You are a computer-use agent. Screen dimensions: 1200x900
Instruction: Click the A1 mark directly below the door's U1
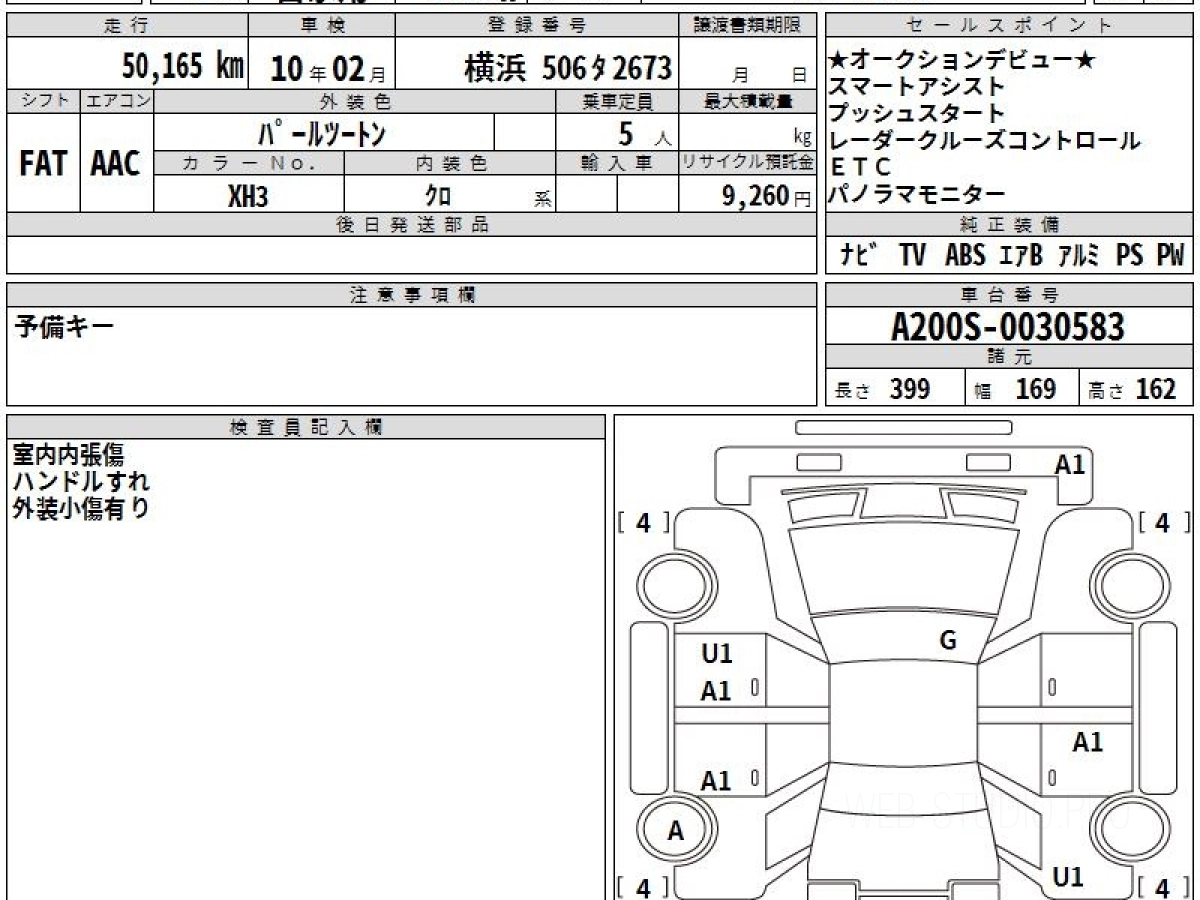click(716, 691)
